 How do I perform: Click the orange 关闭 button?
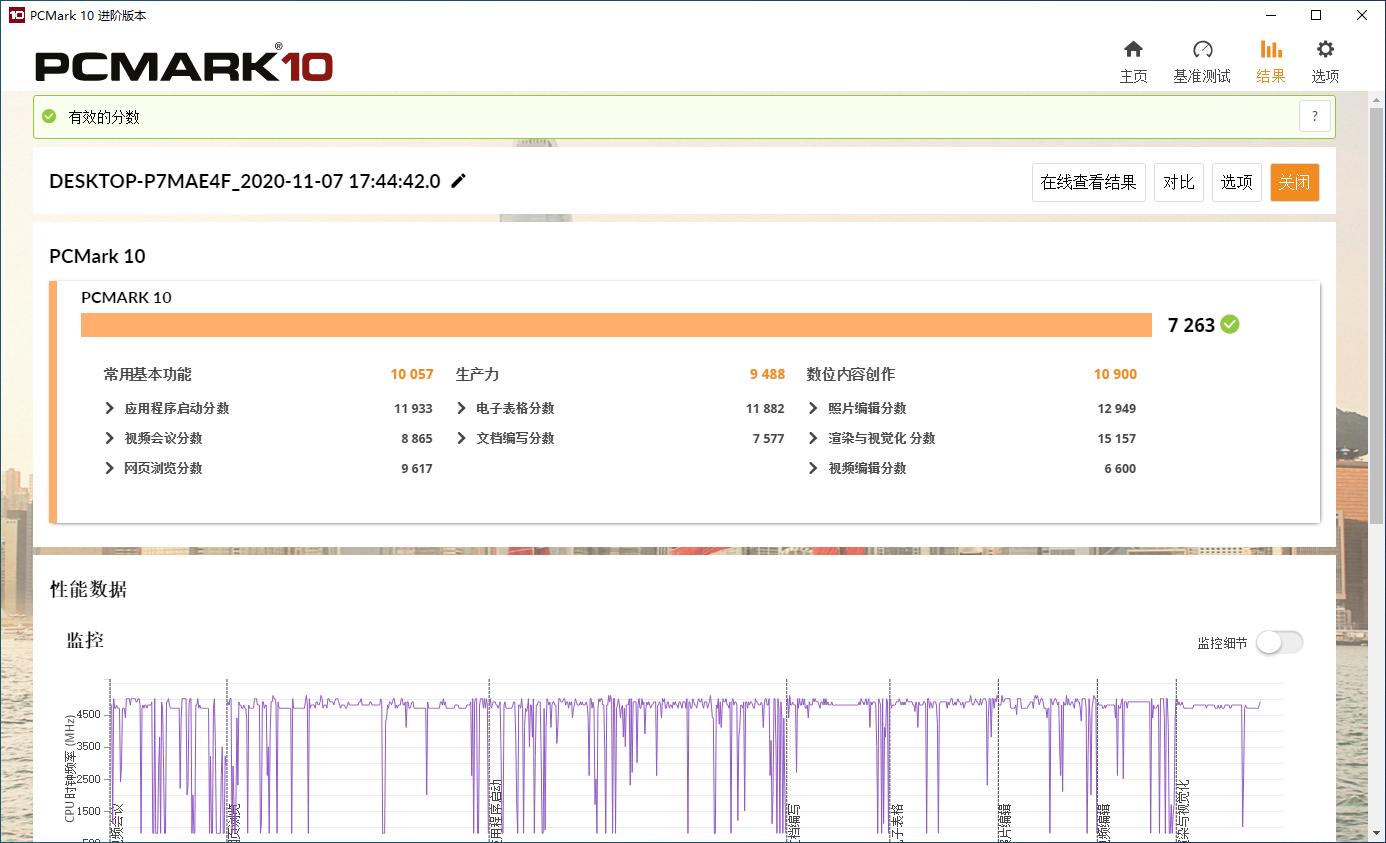pos(1294,182)
